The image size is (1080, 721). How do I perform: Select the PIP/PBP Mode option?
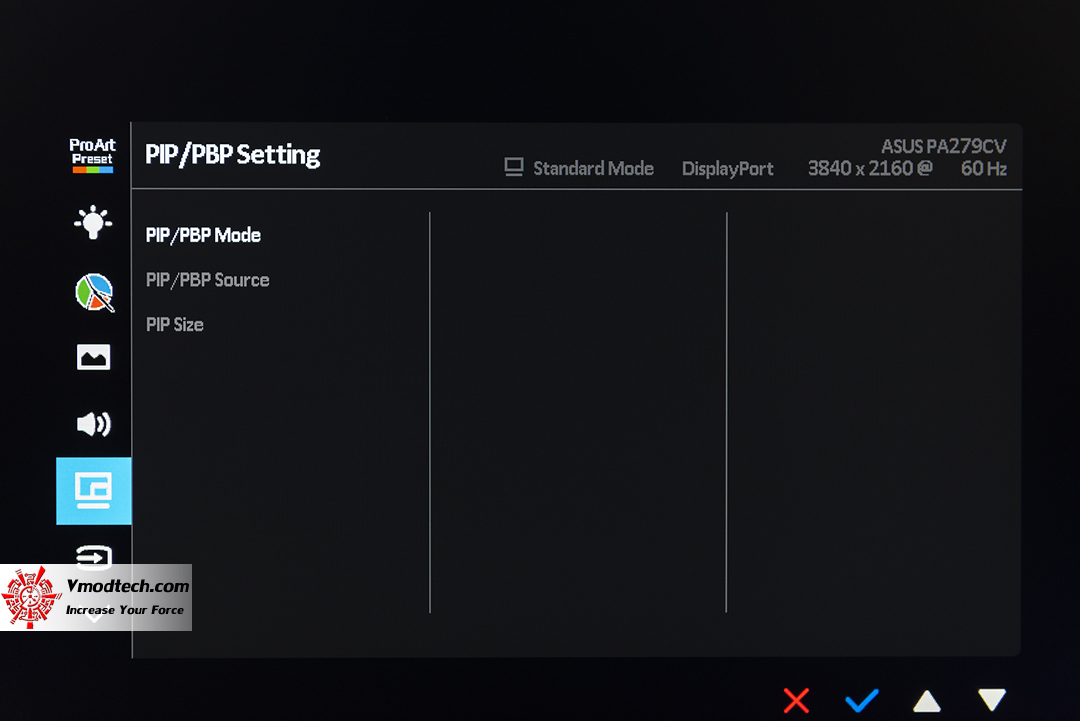203,236
